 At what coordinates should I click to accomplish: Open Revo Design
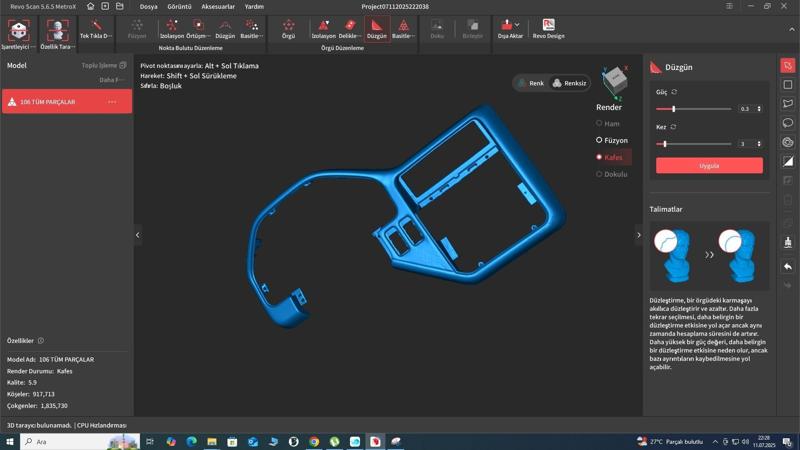[x=548, y=29]
